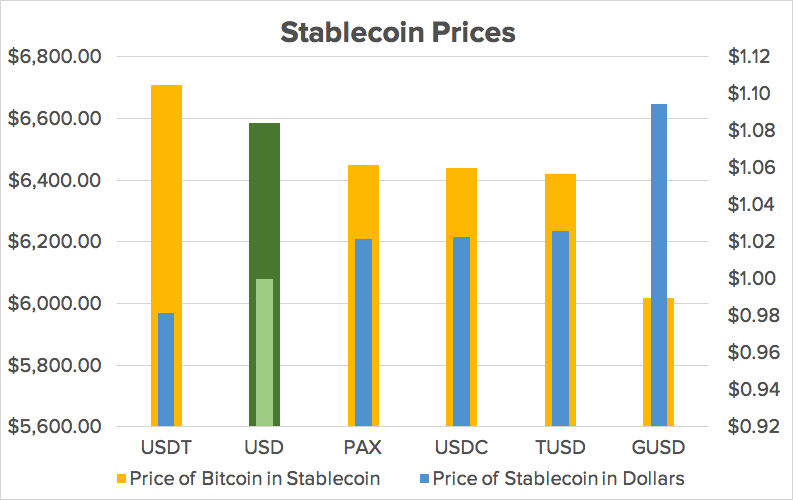This screenshot has width=793, height=500.
Task: Select the orange PAX bar top
Action: [x=363, y=201]
